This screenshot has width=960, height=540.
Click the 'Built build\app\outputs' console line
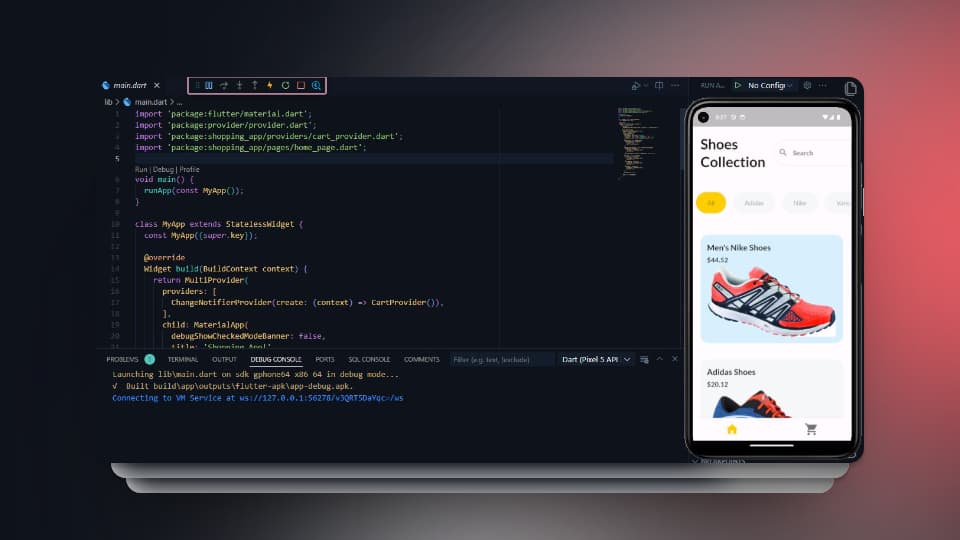coord(233,386)
